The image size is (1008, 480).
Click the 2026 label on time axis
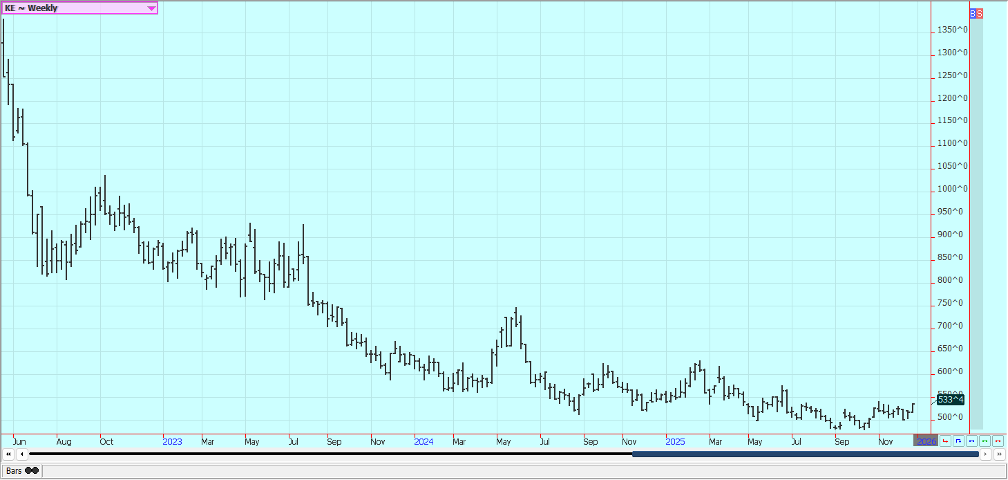coord(926,440)
